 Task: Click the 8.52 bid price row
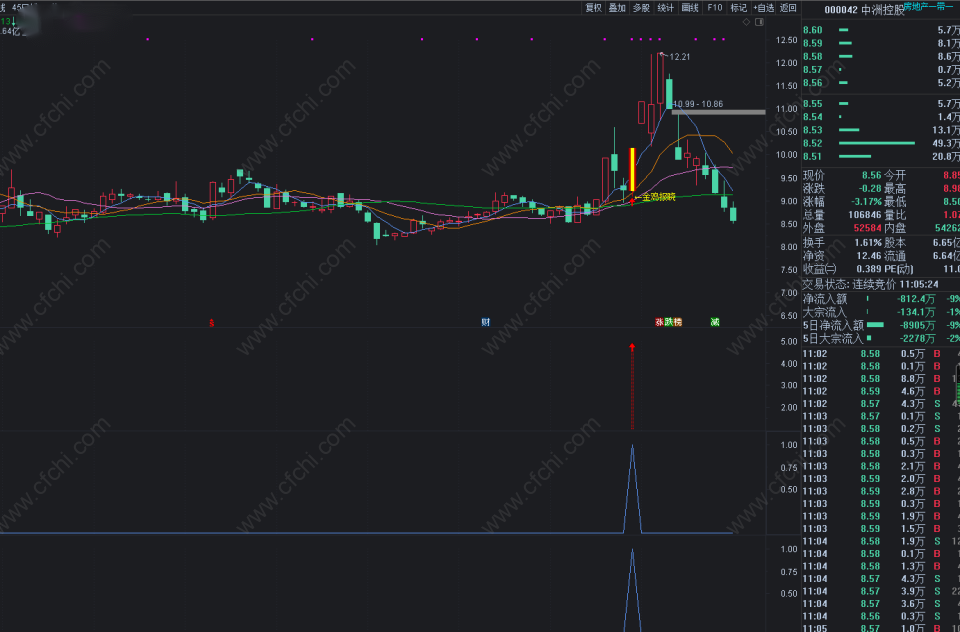[x=881, y=143]
